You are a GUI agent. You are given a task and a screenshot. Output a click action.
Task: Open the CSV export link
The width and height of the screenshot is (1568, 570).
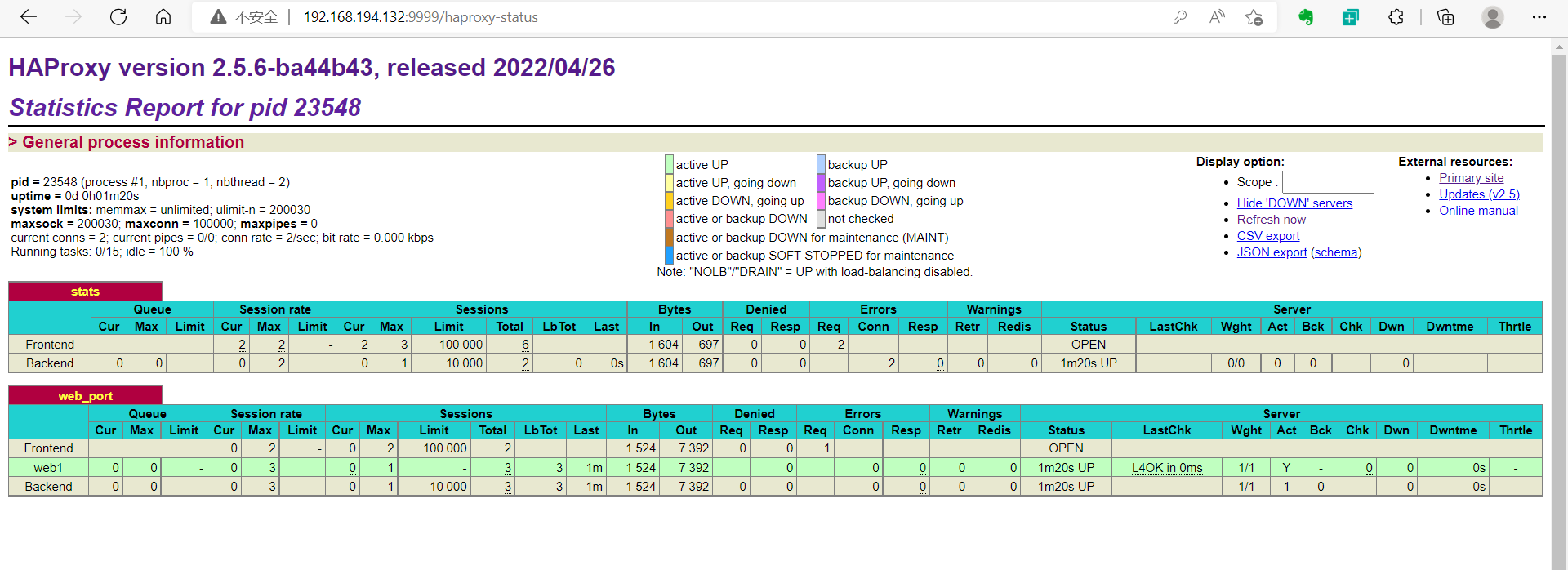1268,236
